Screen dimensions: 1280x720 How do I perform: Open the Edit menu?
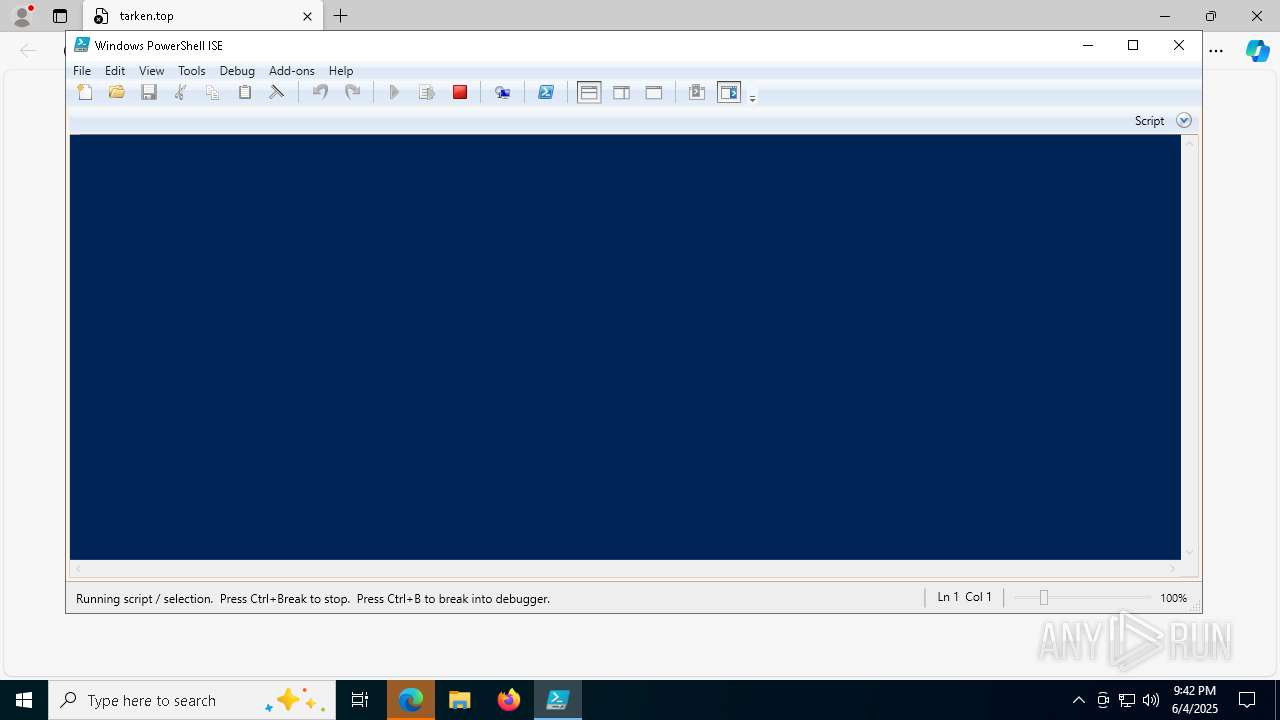pyautogui.click(x=115, y=71)
